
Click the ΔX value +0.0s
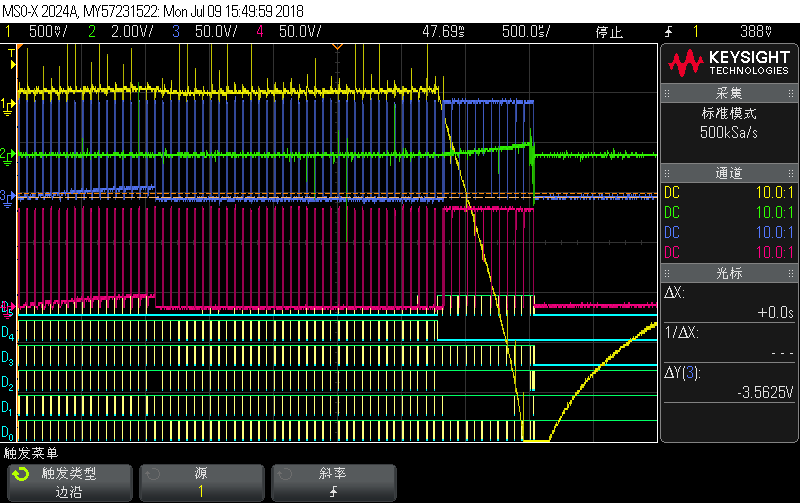(776, 312)
